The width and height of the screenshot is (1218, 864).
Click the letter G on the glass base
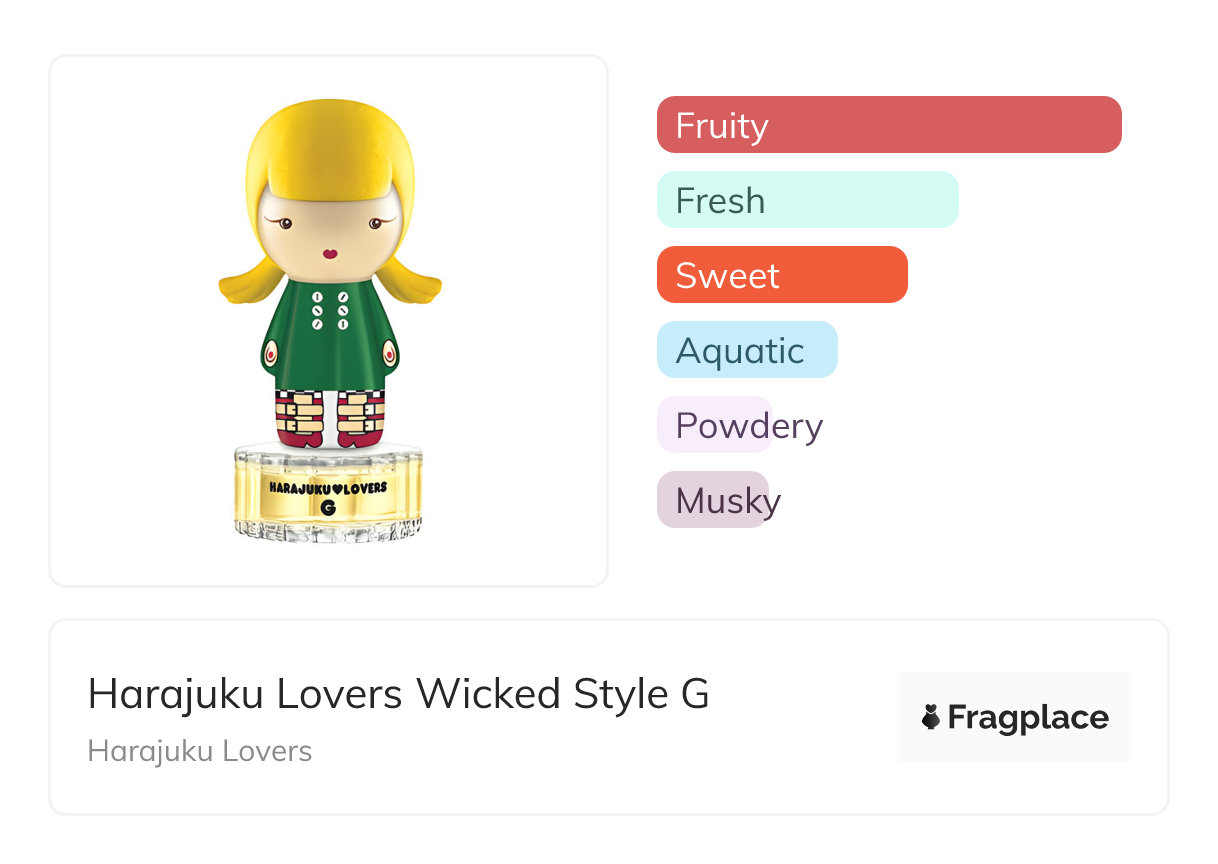tap(328, 507)
